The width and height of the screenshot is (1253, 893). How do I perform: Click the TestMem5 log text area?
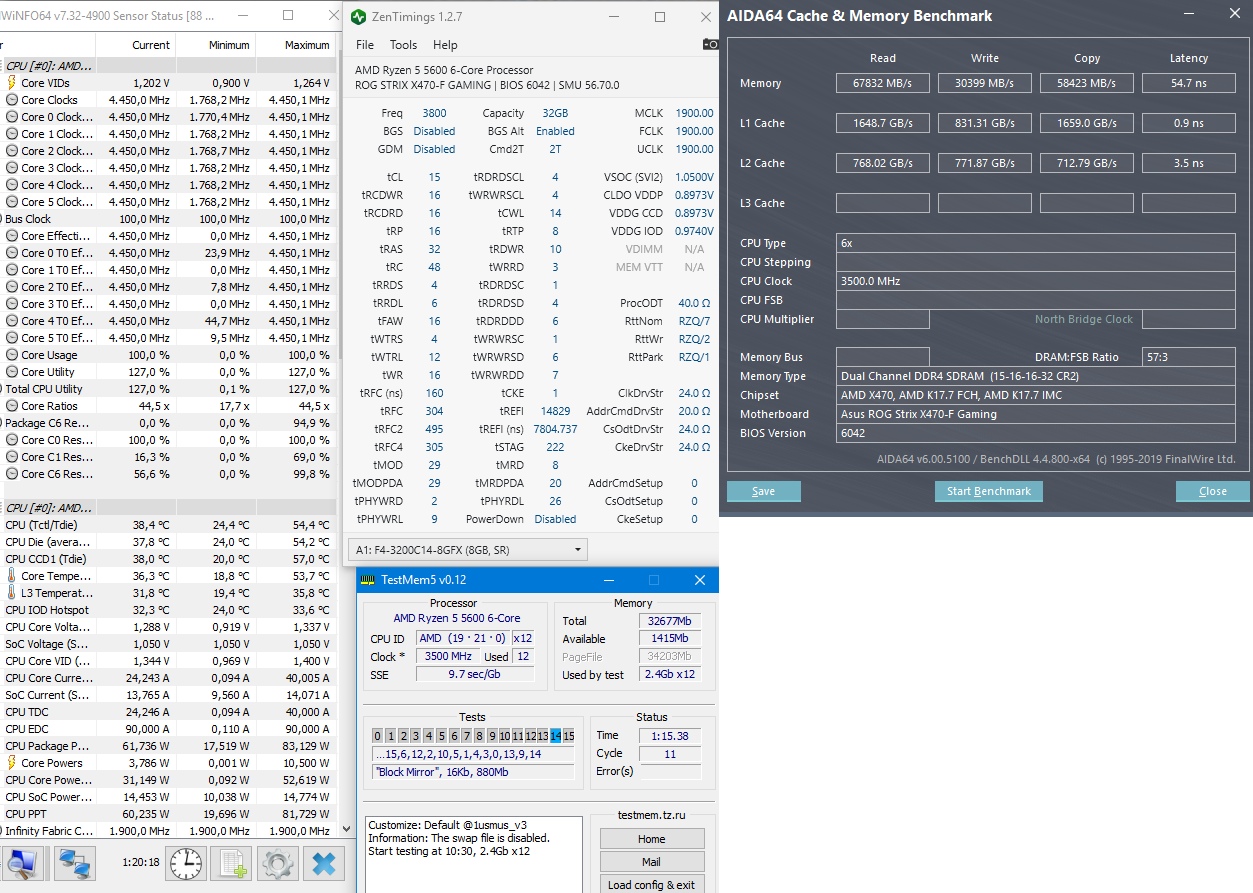pyautogui.click(x=474, y=854)
